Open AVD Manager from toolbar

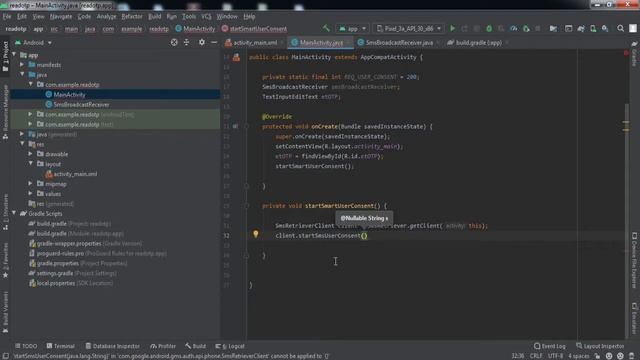click(593, 29)
